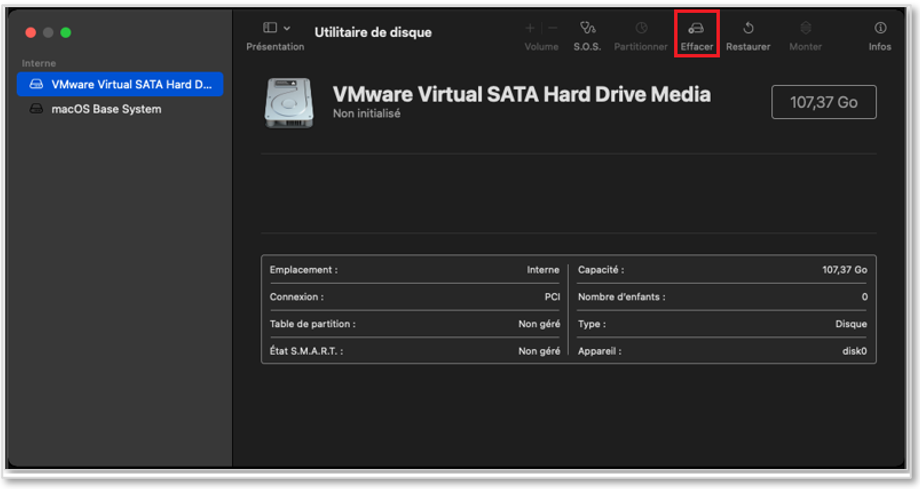Click the État S.M.A.R.T. label
The width and height of the screenshot is (920, 489).
click(x=306, y=351)
